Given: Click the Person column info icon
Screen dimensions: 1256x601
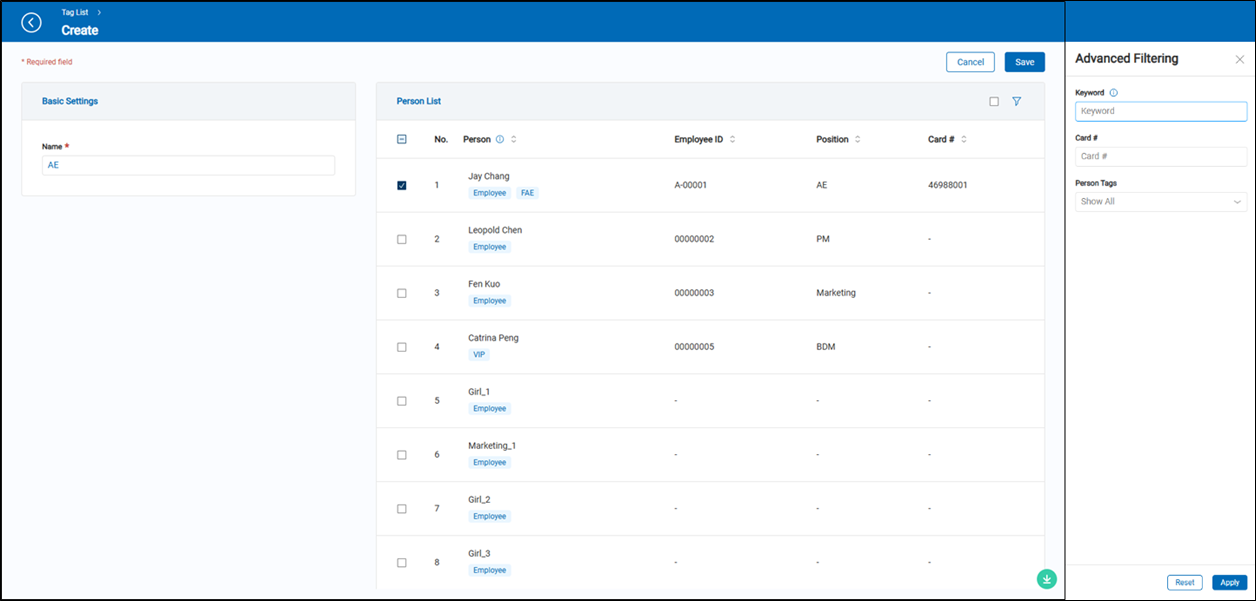Looking at the screenshot, I should [x=500, y=140].
